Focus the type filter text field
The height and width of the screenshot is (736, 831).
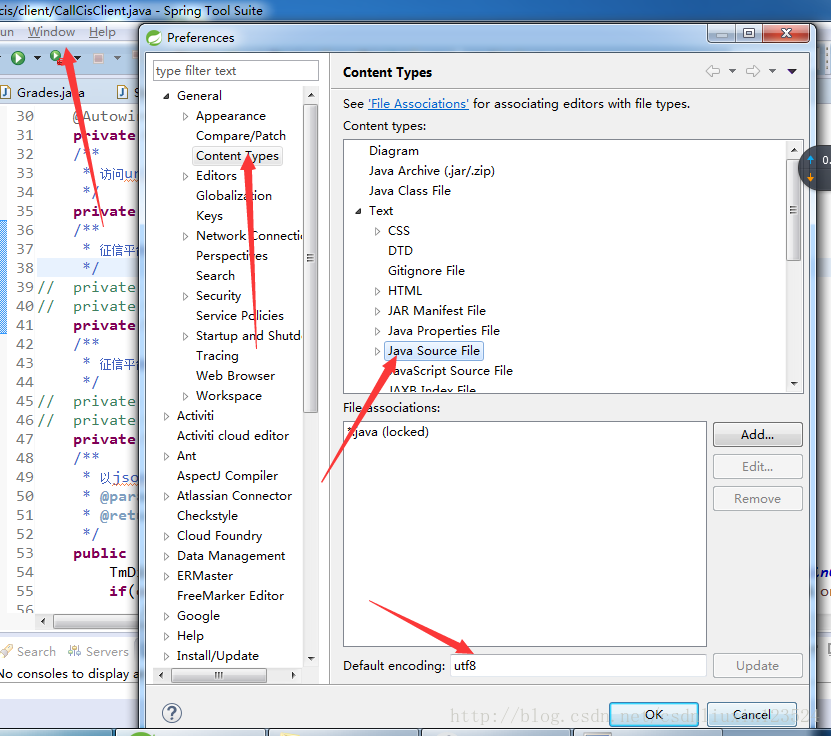click(236, 70)
